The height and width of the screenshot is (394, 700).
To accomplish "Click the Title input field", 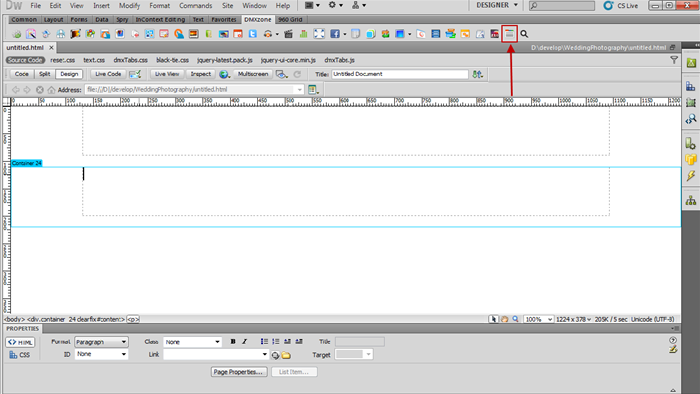I will point(400,75).
